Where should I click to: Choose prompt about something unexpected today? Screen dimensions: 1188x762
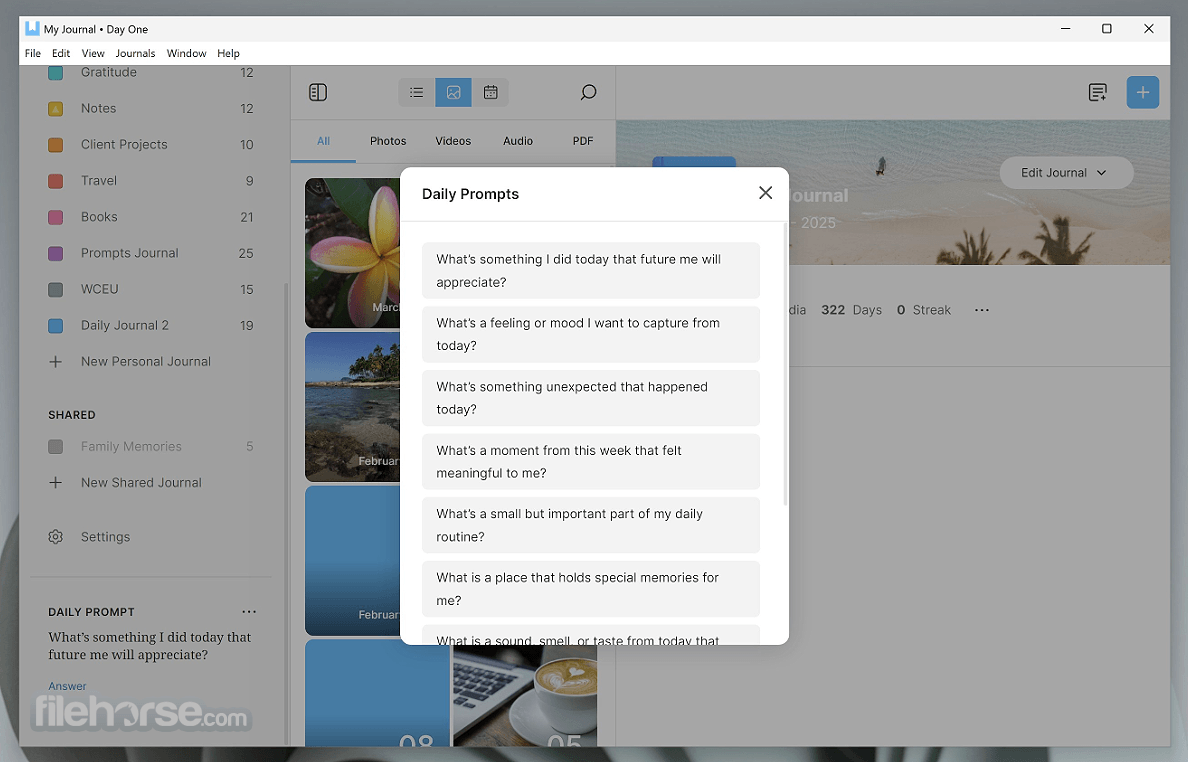point(590,398)
